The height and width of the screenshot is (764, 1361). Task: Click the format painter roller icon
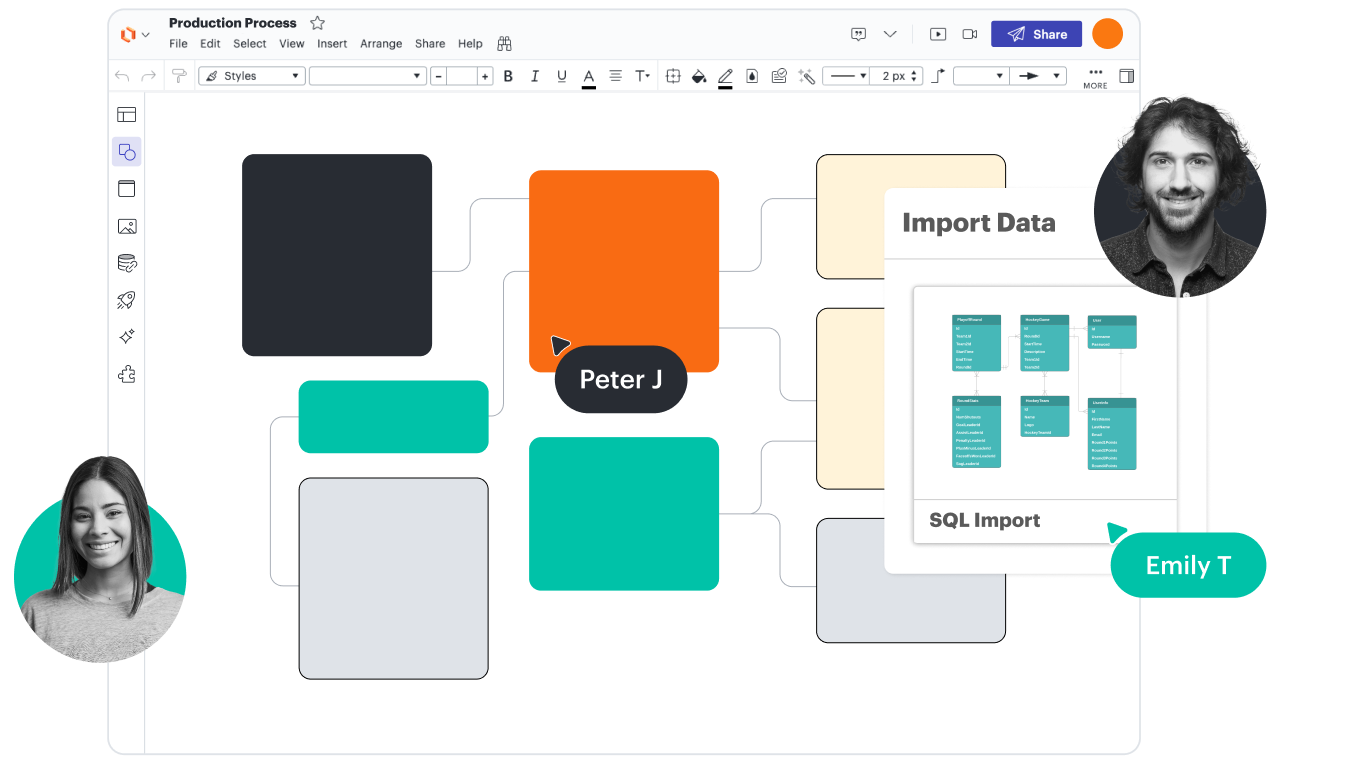(x=179, y=76)
